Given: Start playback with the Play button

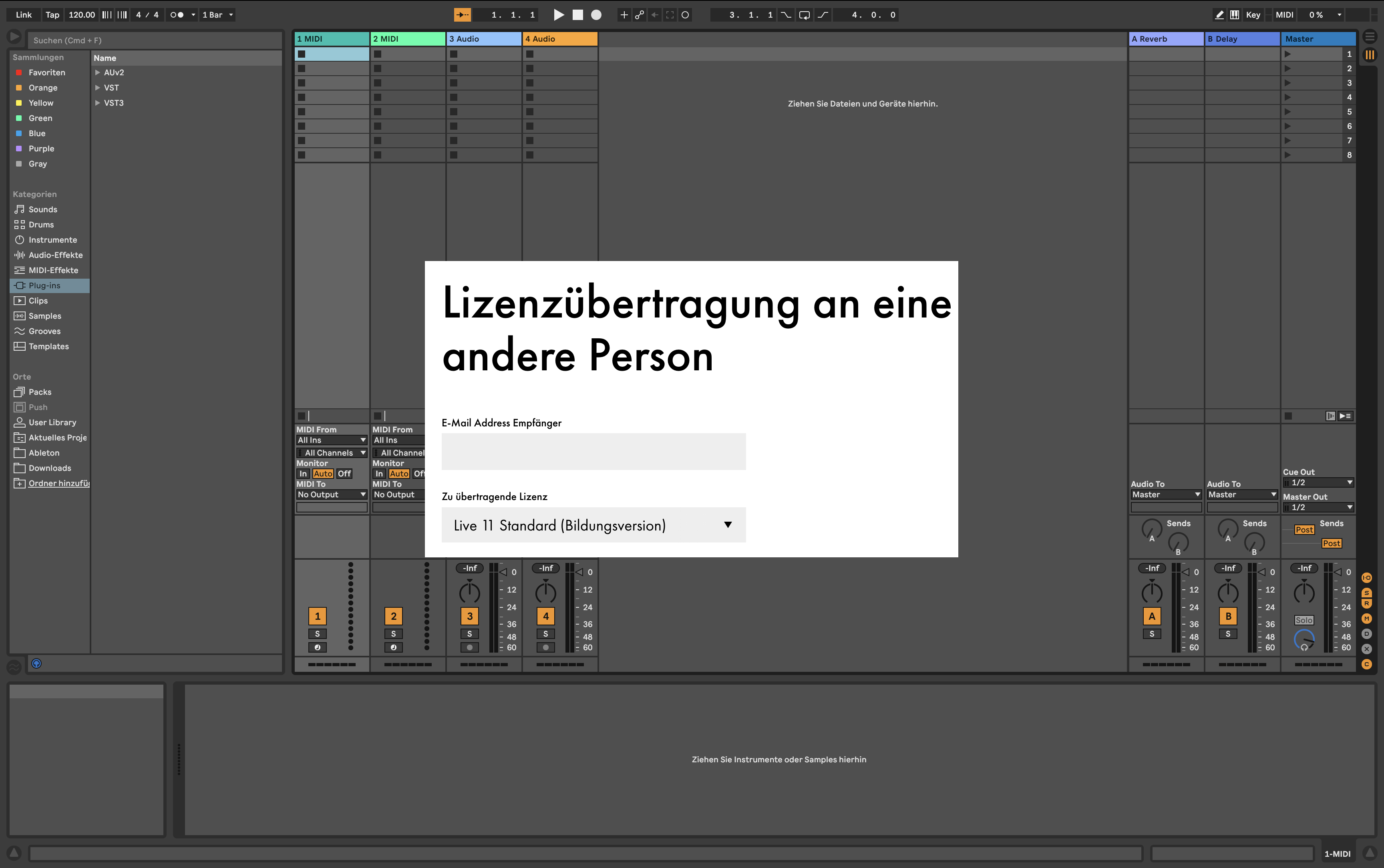Looking at the screenshot, I should tap(558, 15).
